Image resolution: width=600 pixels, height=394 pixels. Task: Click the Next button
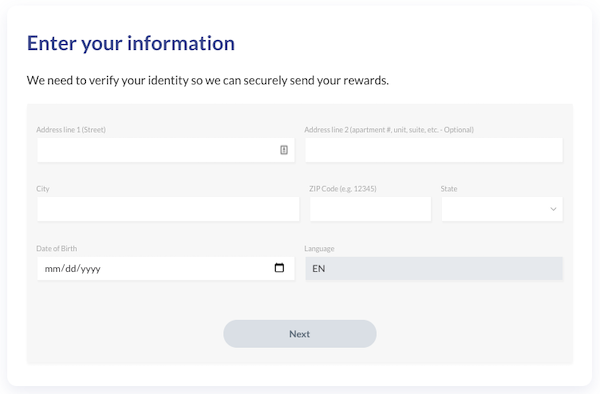[x=300, y=334]
